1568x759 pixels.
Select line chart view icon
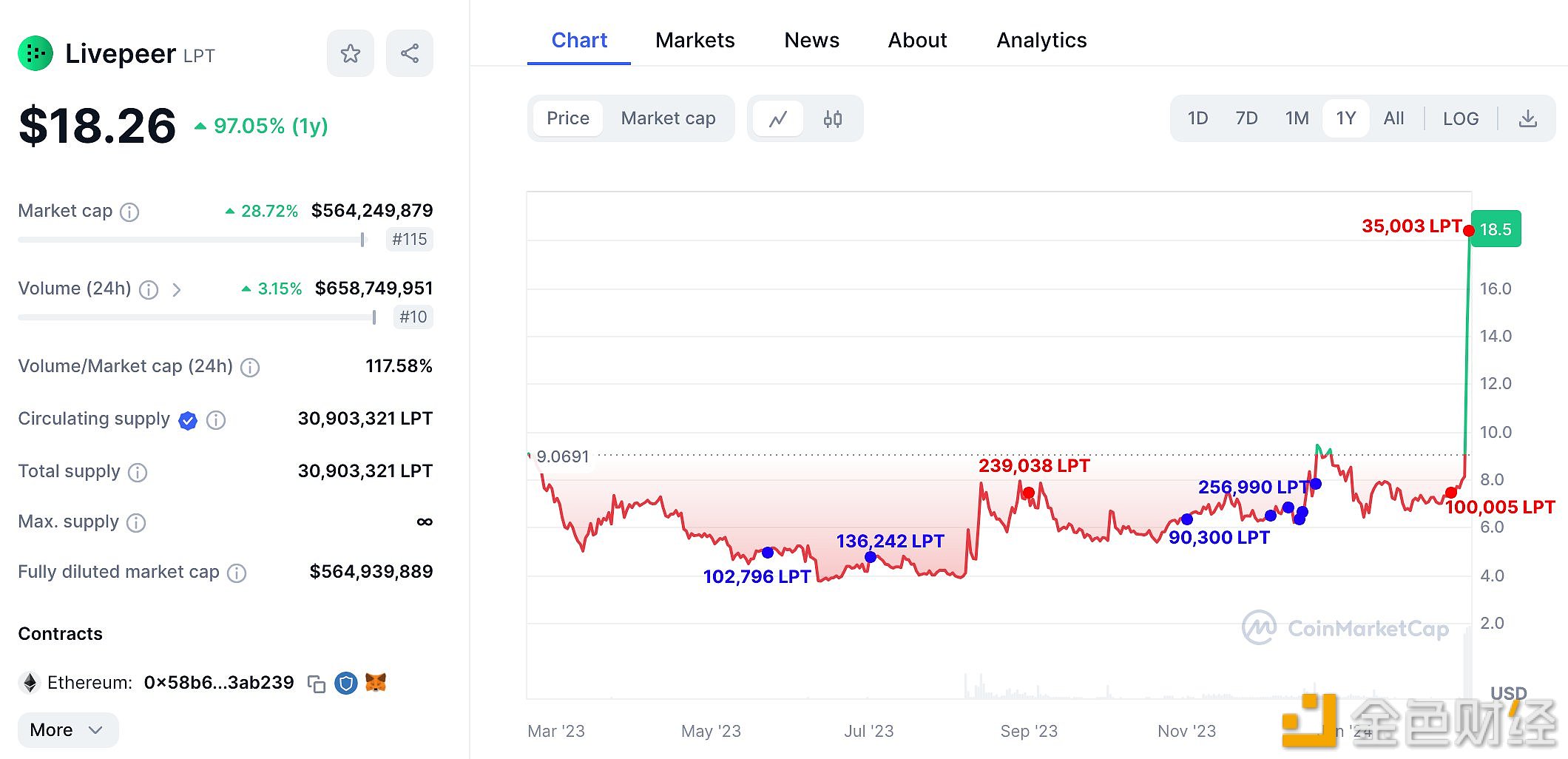(778, 118)
